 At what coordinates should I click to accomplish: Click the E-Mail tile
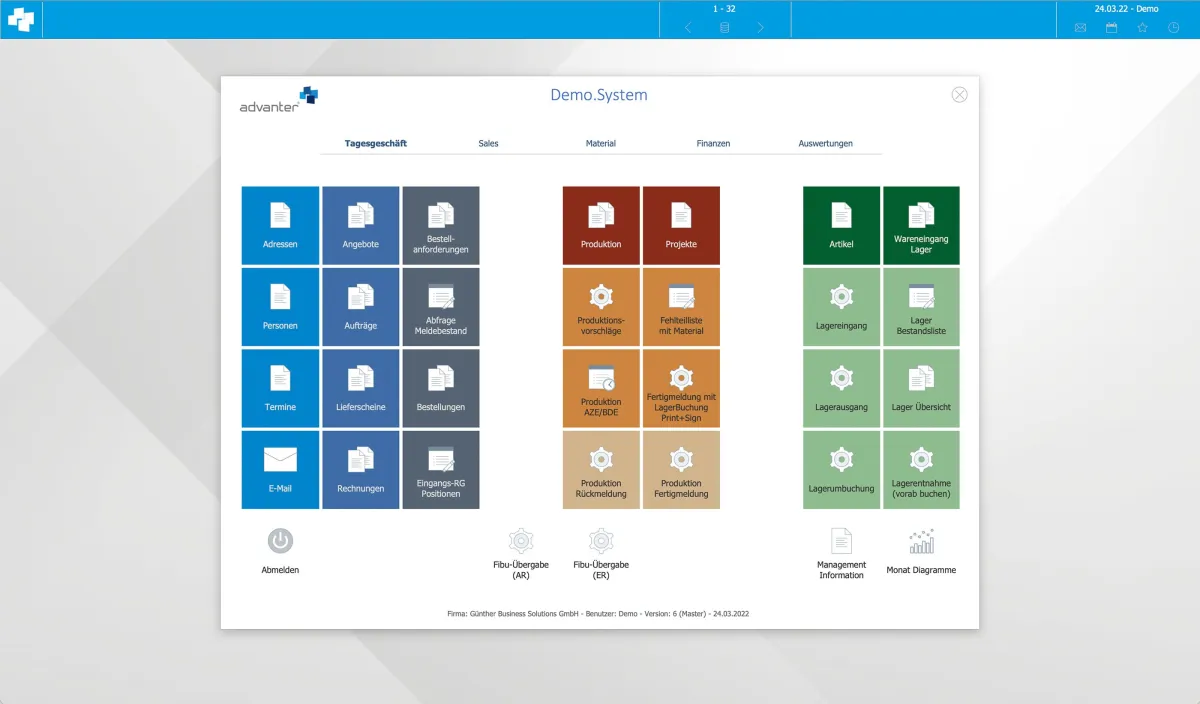click(x=280, y=469)
